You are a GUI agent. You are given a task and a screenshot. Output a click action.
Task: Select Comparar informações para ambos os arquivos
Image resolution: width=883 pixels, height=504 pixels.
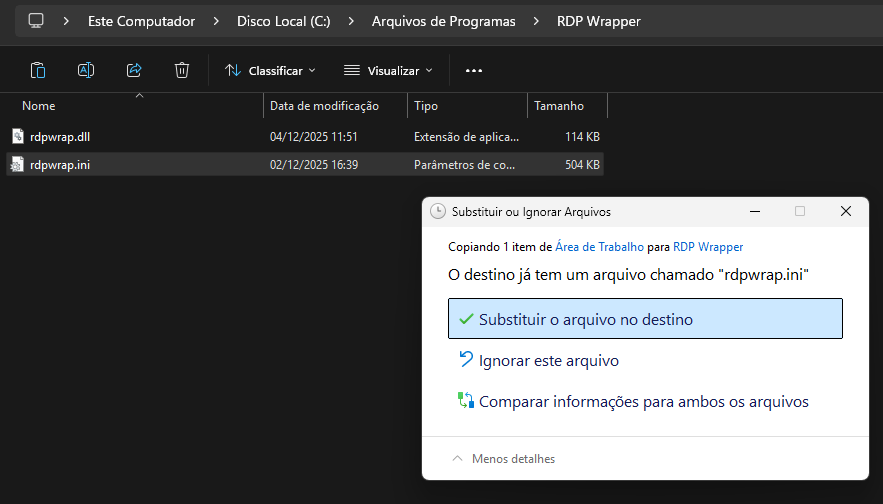tap(643, 402)
